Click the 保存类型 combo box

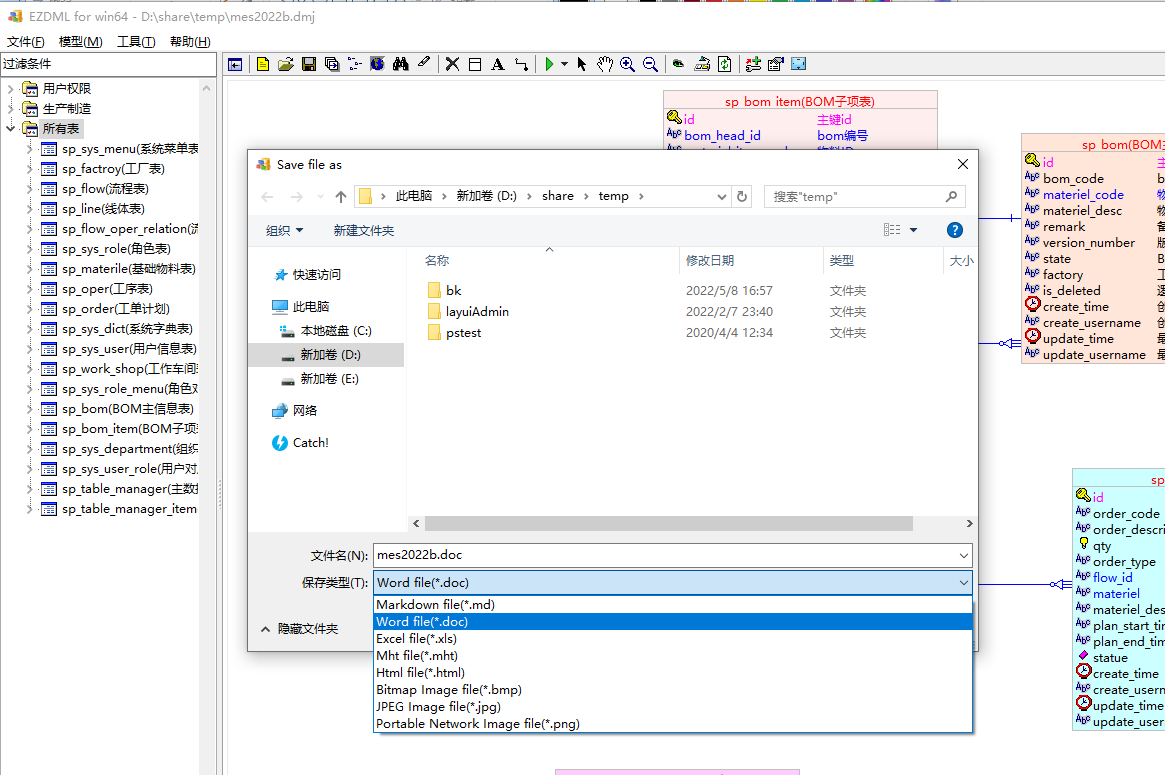pyautogui.click(x=672, y=583)
